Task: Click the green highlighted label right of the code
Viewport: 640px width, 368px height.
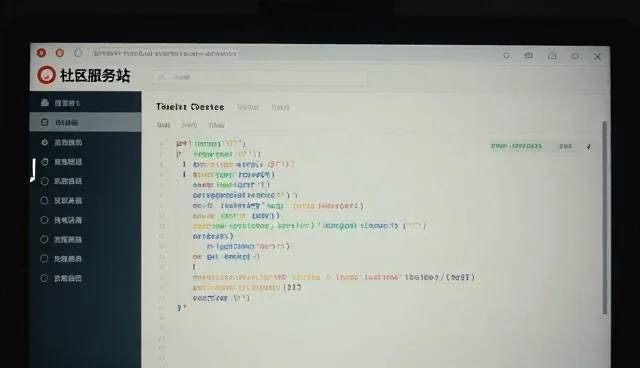Action: [516, 146]
